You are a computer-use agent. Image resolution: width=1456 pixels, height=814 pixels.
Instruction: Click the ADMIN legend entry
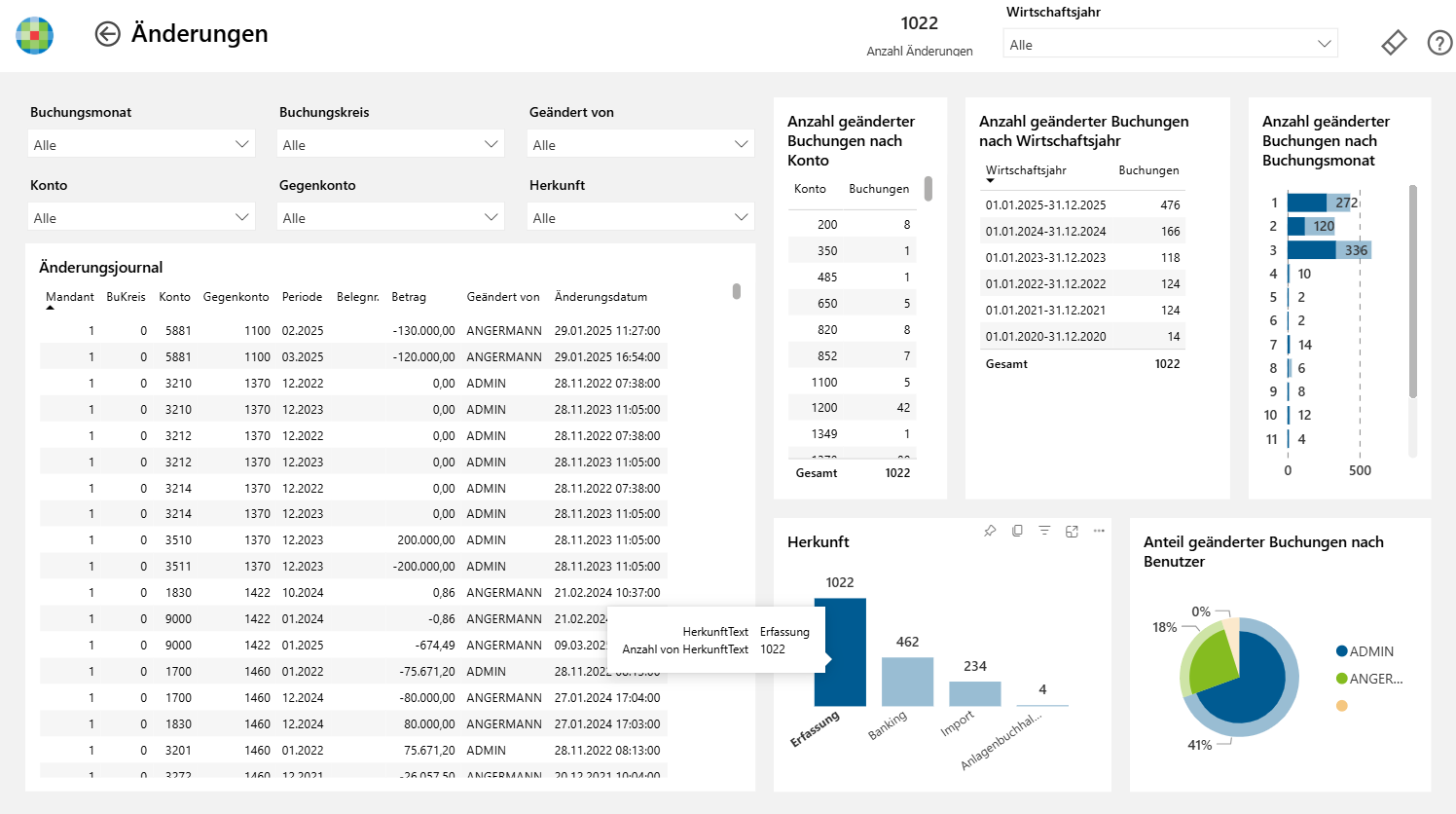[x=1365, y=651]
